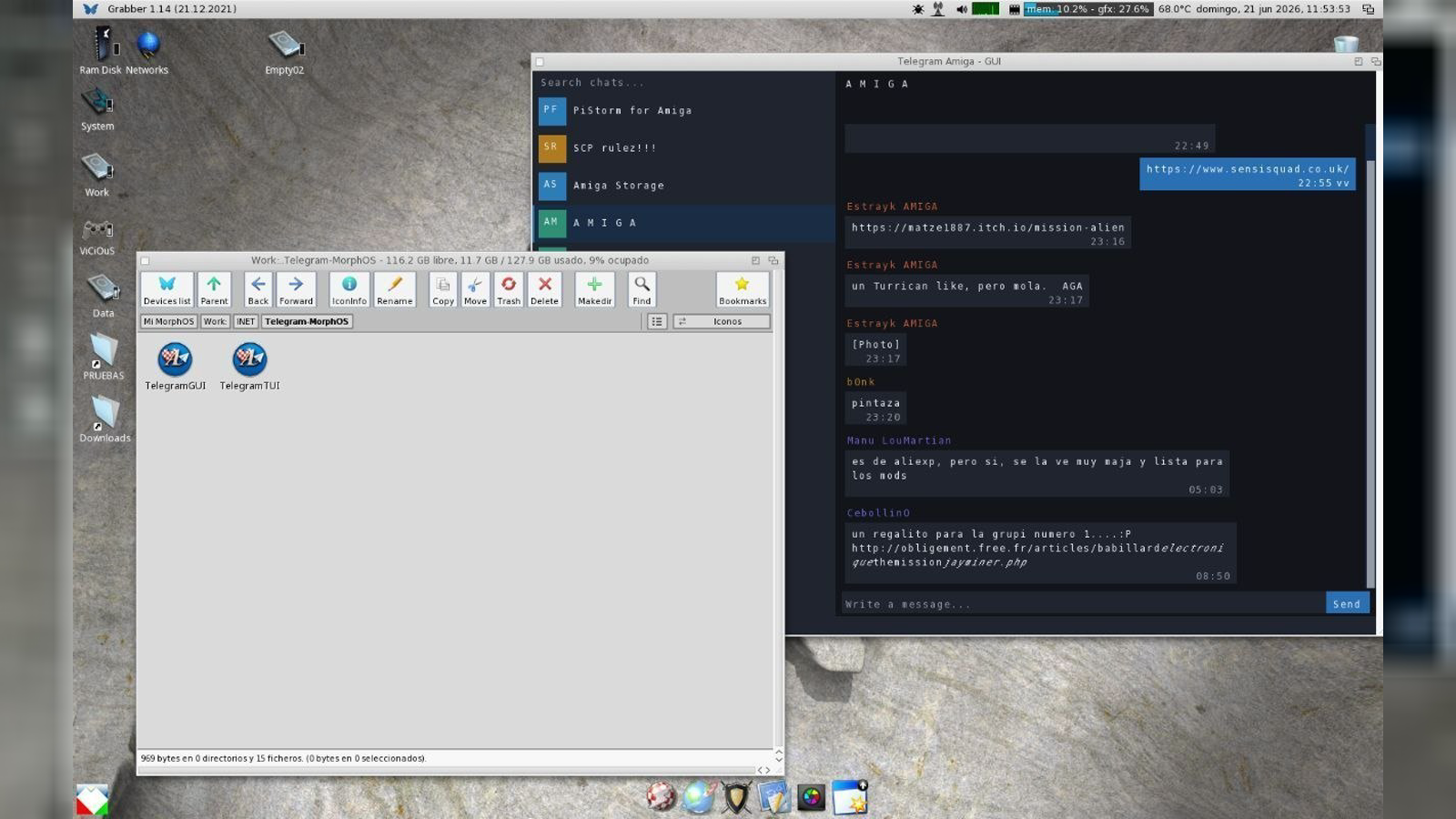Open the PiStorm for Amiga chat
This screenshot has width=1456, height=819.
pyautogui.click(x=684, y=110)
